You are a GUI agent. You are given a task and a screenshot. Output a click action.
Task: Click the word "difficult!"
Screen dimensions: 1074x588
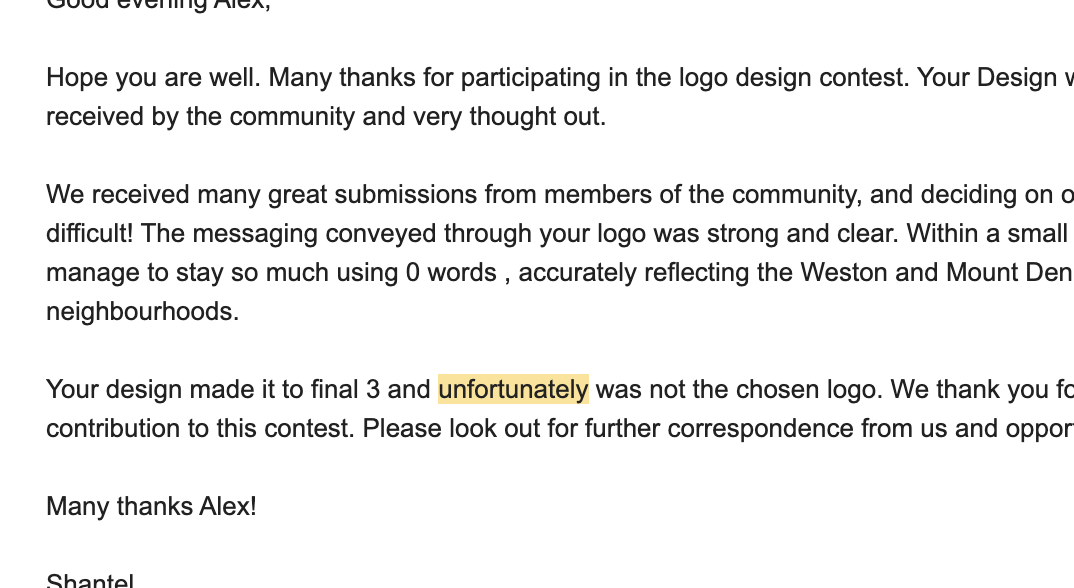[90, 233]
